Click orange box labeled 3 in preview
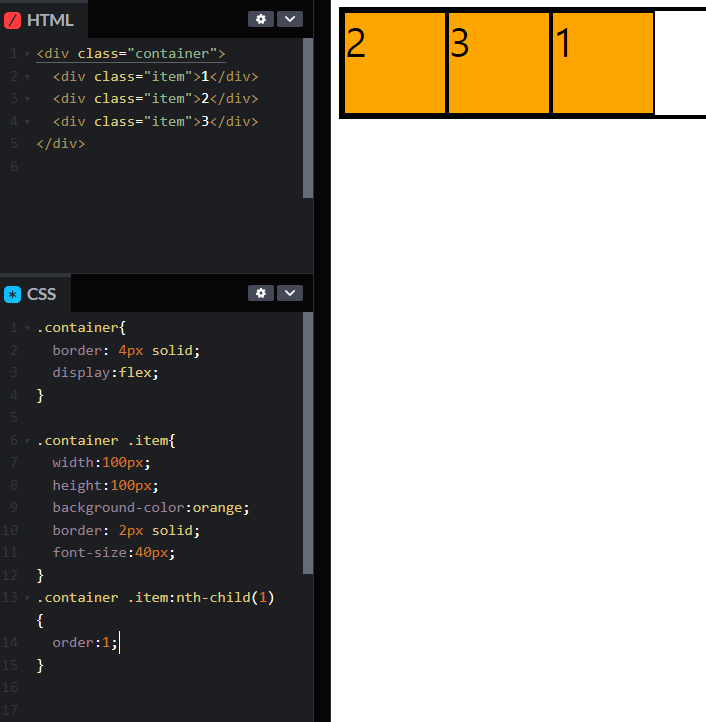The width and height of the screenshot is (706, 722). pyautogui.click(x=499, y=63)
